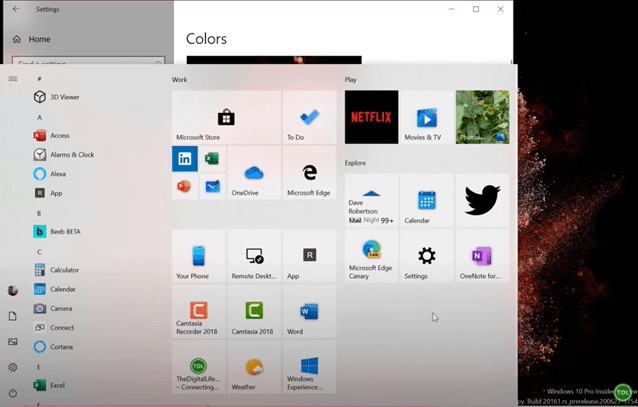Open the Weather tile
Screen dimensions: 638x407
(x=254, y=367)
